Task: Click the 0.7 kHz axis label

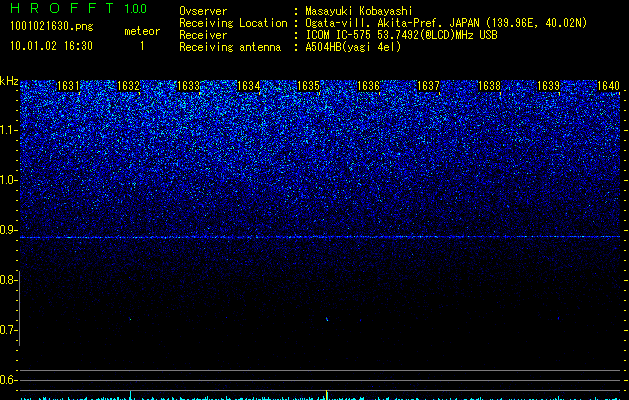Action: [9, 330]
